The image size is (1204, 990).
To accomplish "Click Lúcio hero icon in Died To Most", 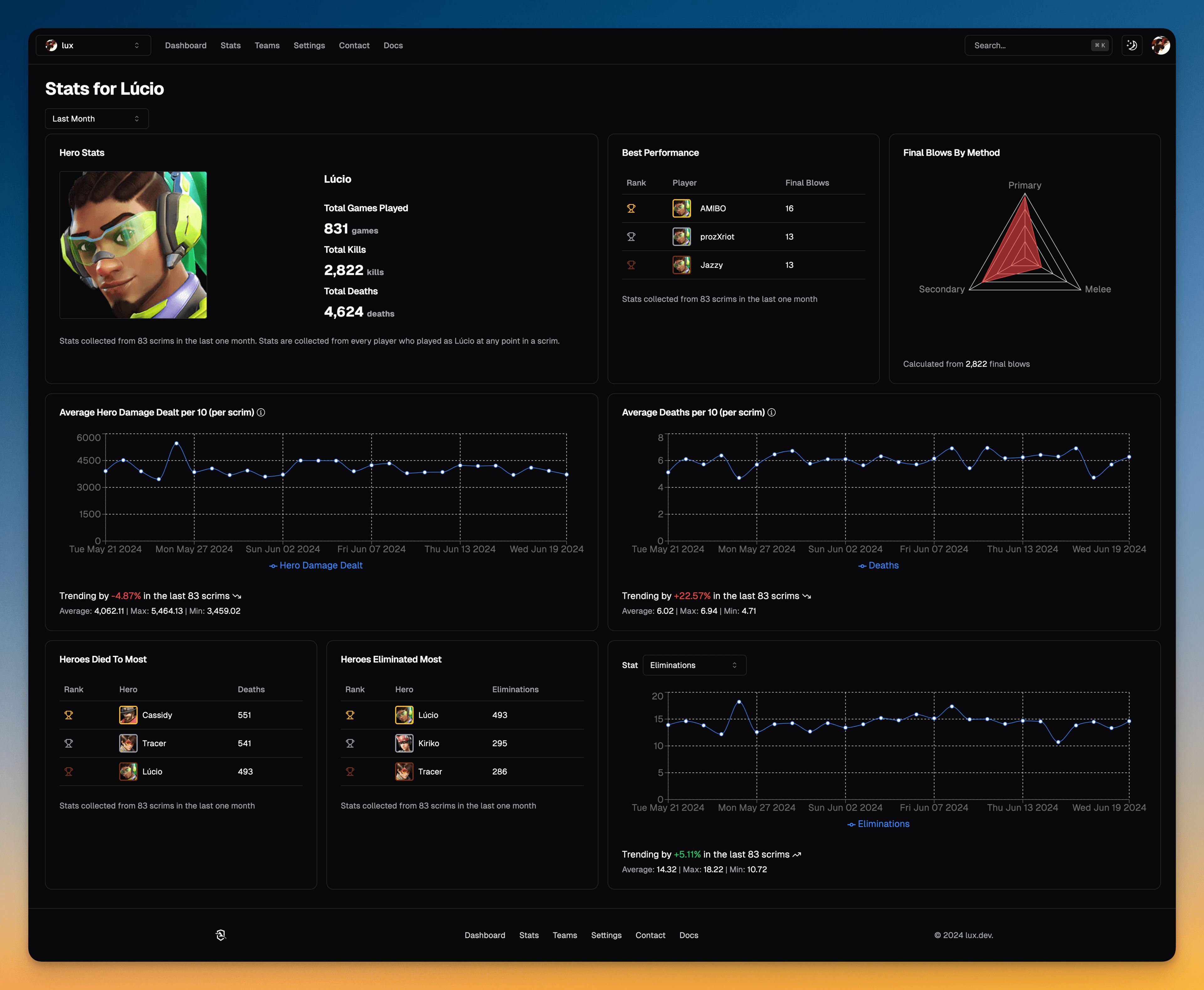I will (128, 771).
